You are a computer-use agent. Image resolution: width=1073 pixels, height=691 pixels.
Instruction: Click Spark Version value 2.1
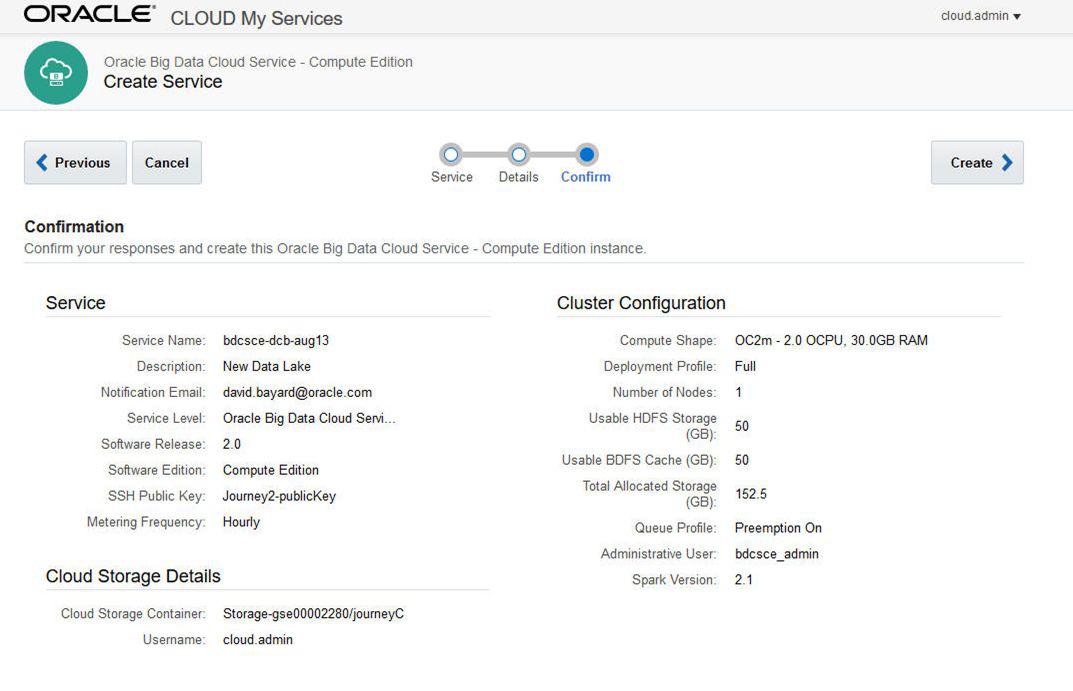[x=744, y=579]
